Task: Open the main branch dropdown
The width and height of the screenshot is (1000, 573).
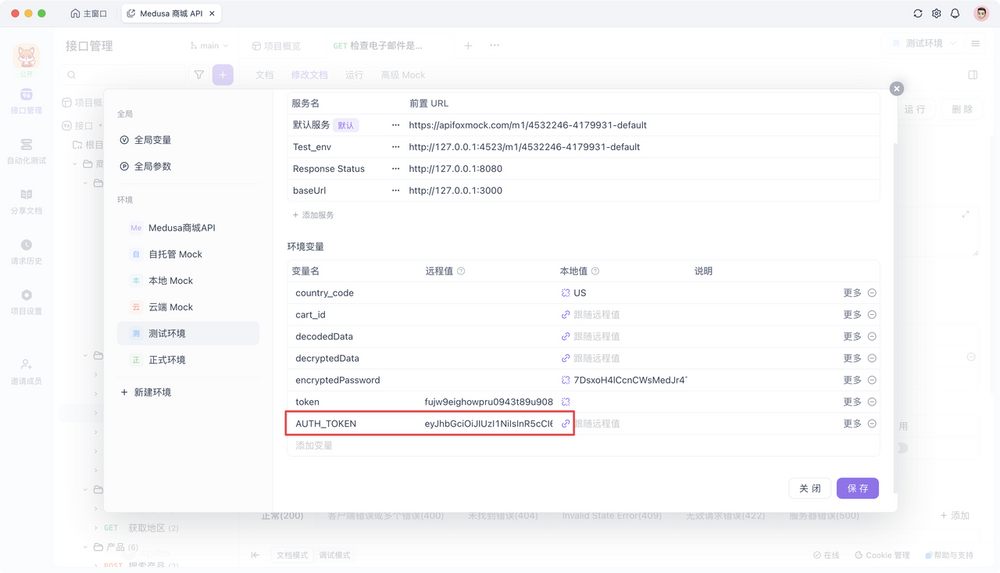Action: click(x=210, y=46)
